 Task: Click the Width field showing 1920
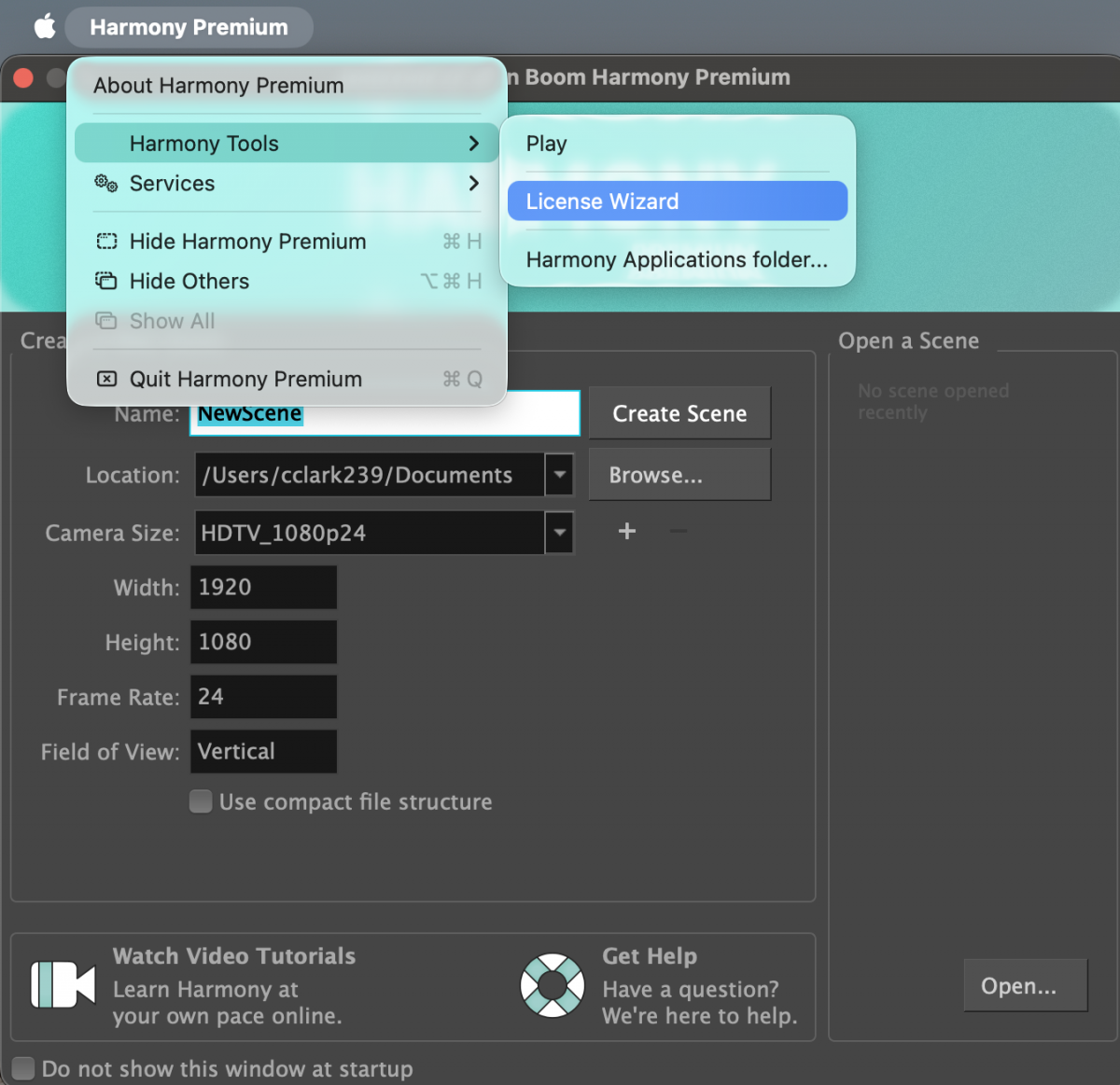click(264, 588)
